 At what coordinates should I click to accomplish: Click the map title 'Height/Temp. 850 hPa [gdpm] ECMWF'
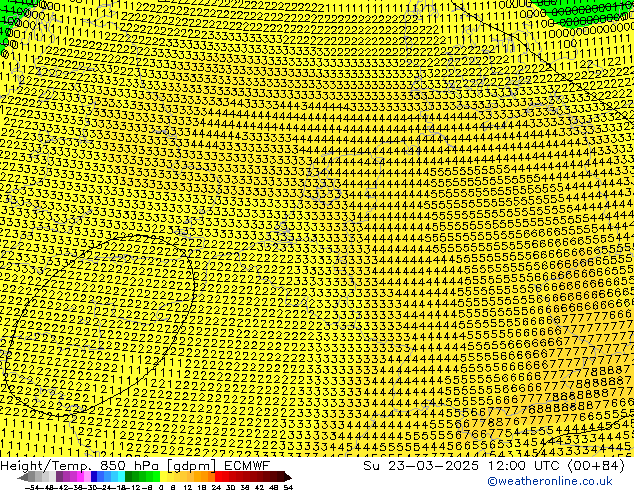(135, 466)
